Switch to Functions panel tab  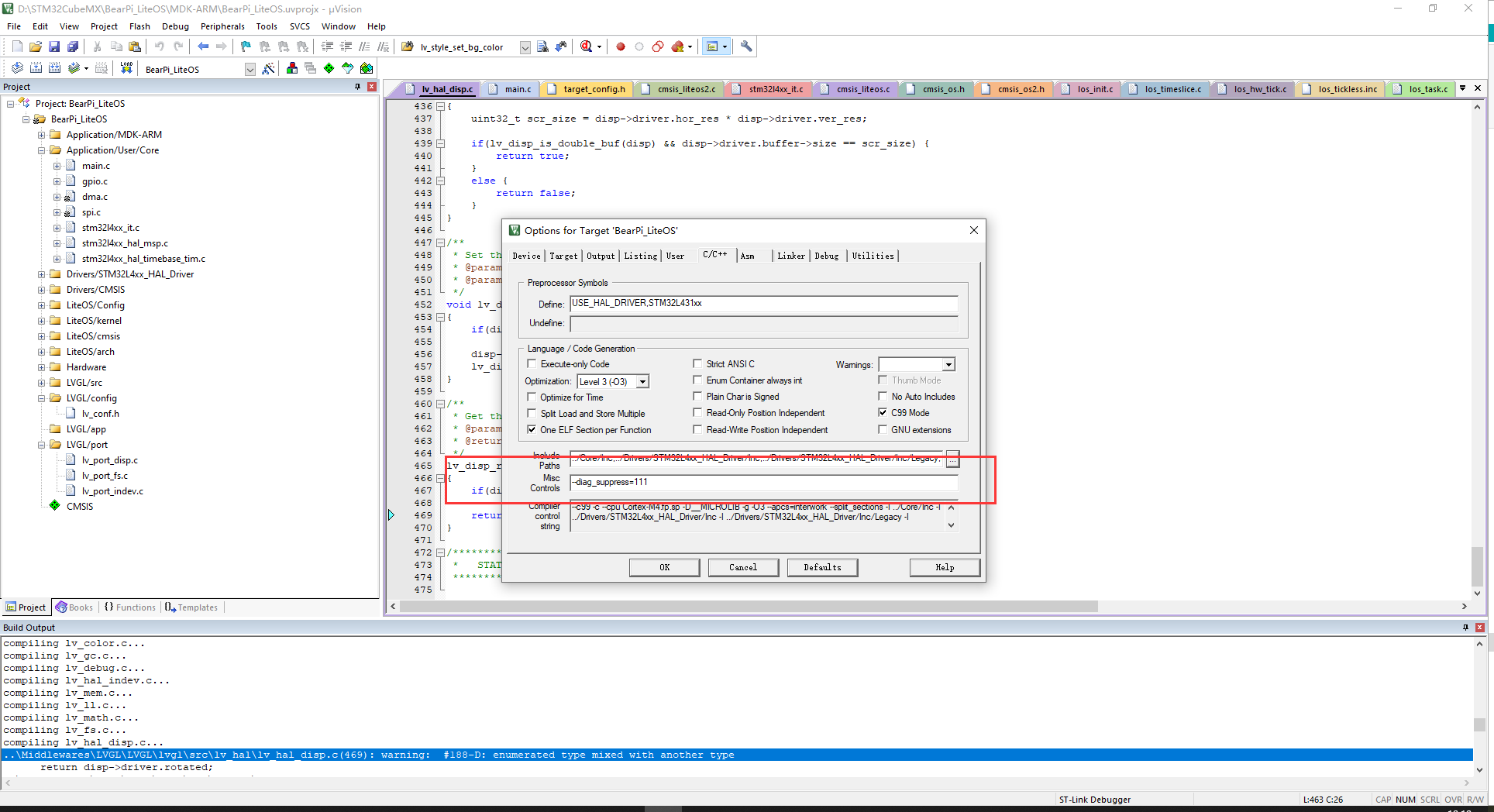(x=129, y=607)
